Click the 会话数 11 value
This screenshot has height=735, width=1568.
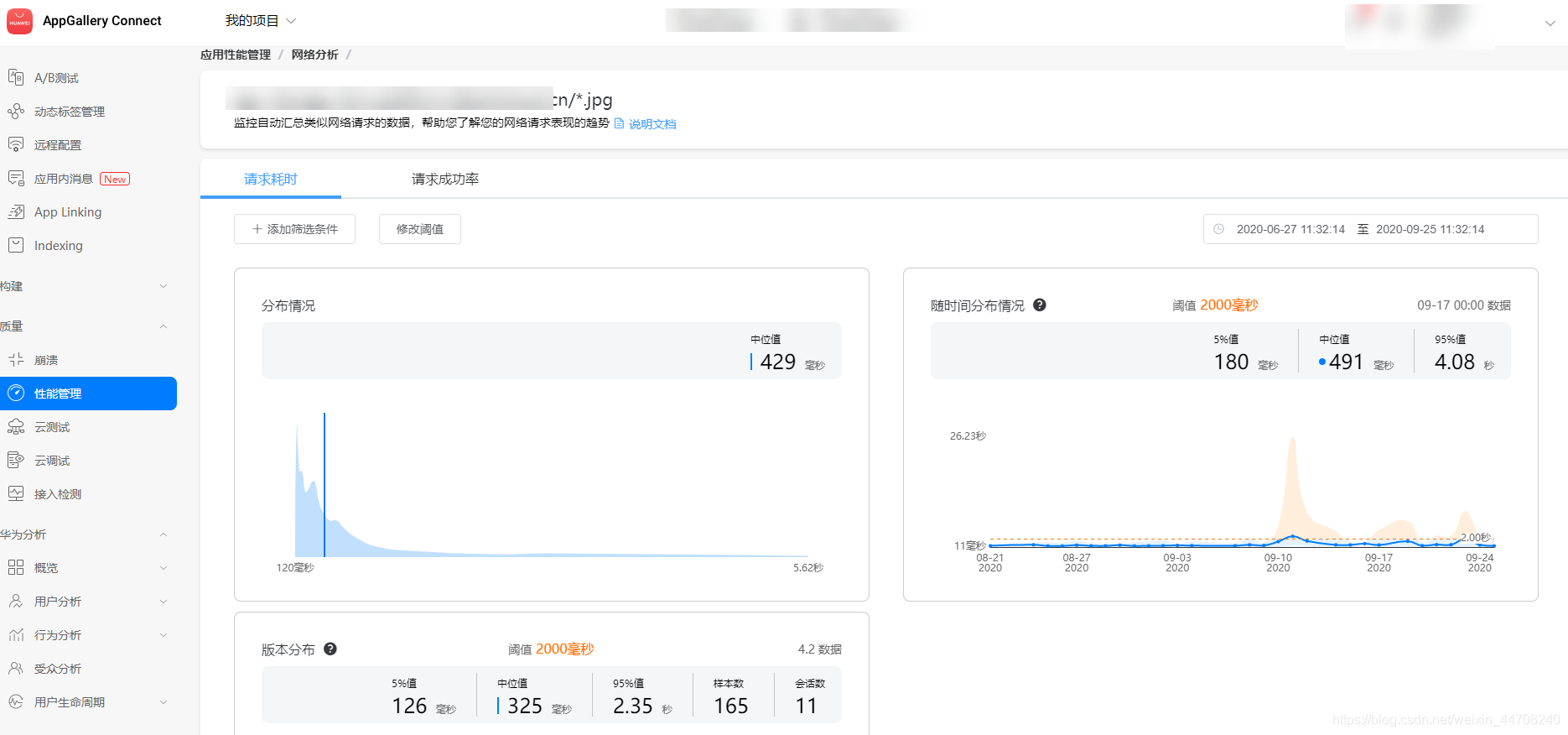pyautogui.click(x=806, y=706)
